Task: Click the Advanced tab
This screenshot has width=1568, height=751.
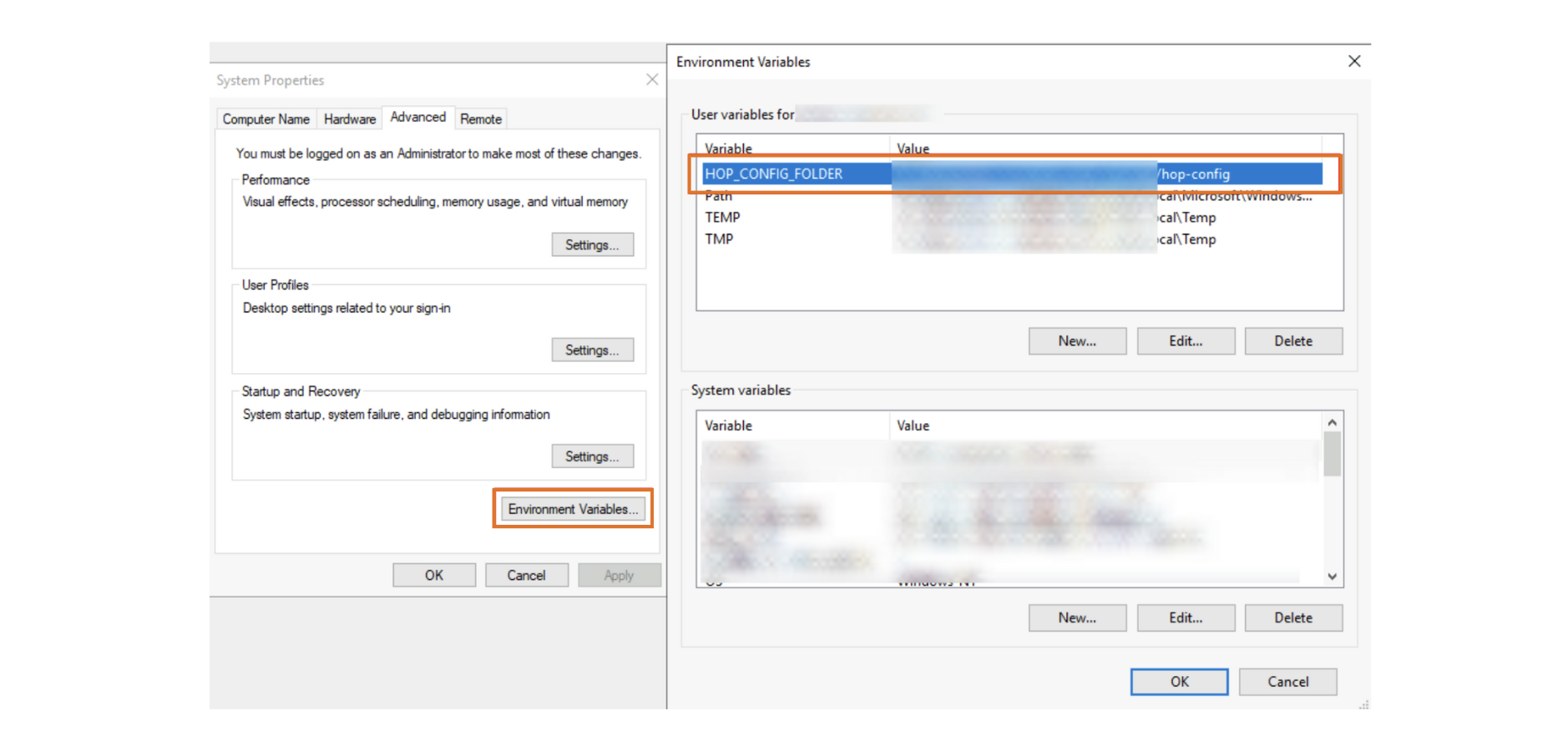Action: click(x=417, y=118)
